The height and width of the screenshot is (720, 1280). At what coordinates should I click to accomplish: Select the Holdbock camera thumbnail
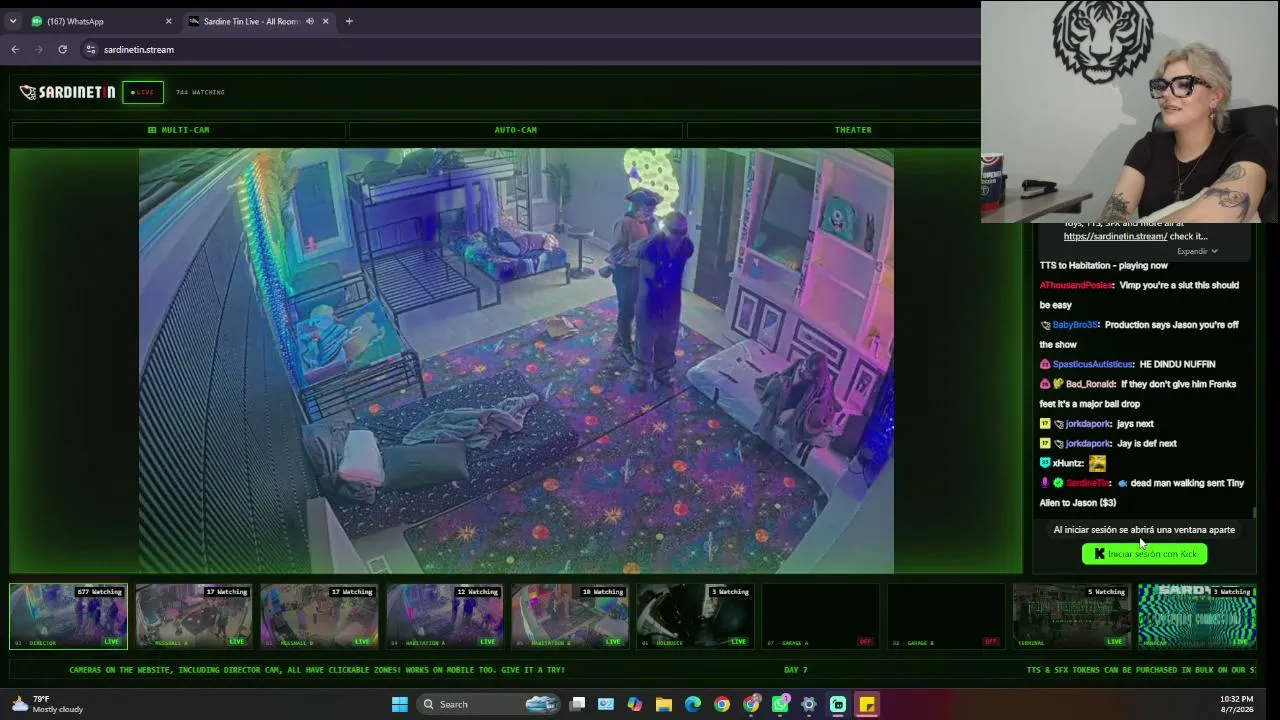pos(695,616)
